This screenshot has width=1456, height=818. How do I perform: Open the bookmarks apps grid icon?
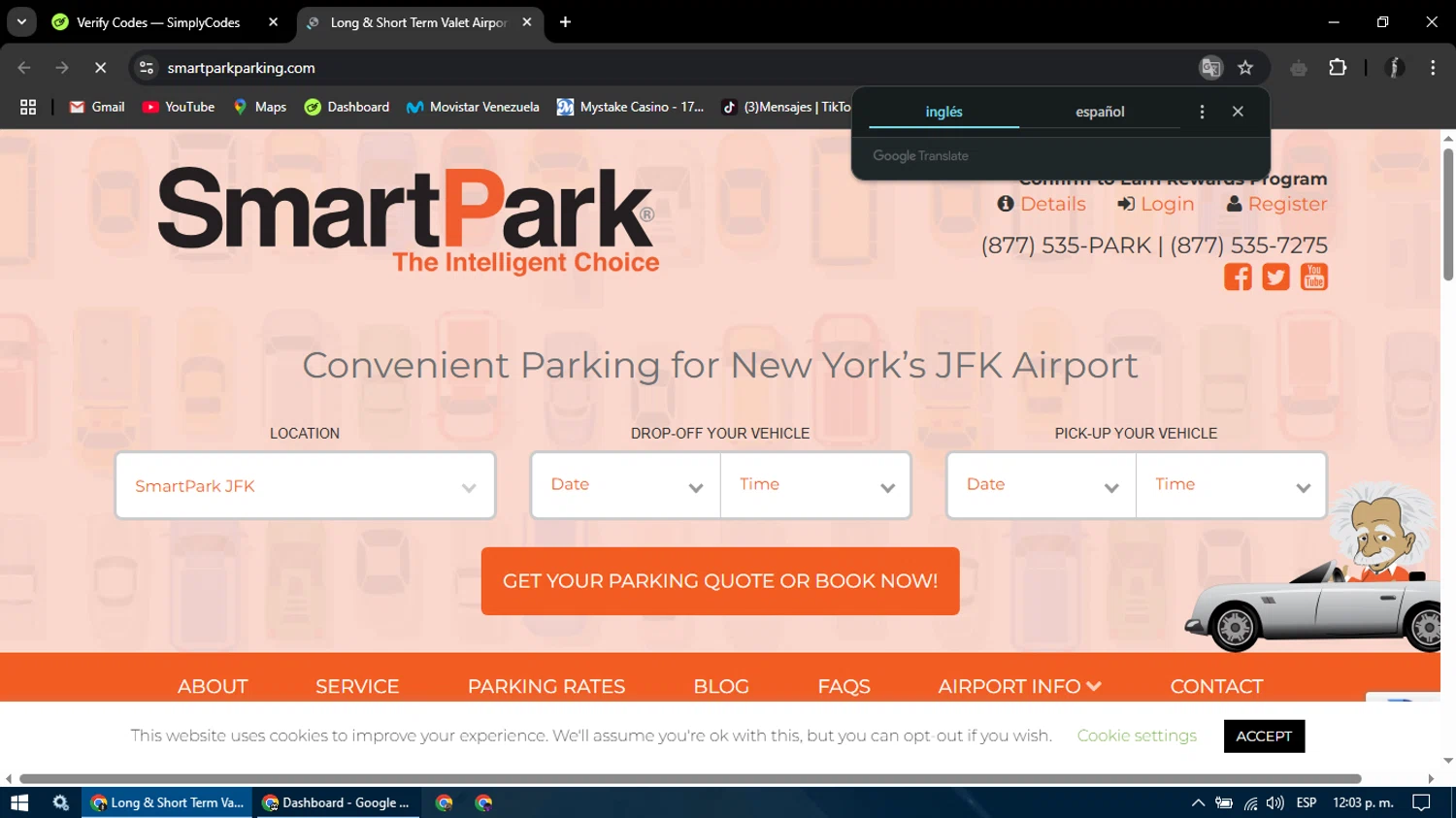[x=28, y=107]
